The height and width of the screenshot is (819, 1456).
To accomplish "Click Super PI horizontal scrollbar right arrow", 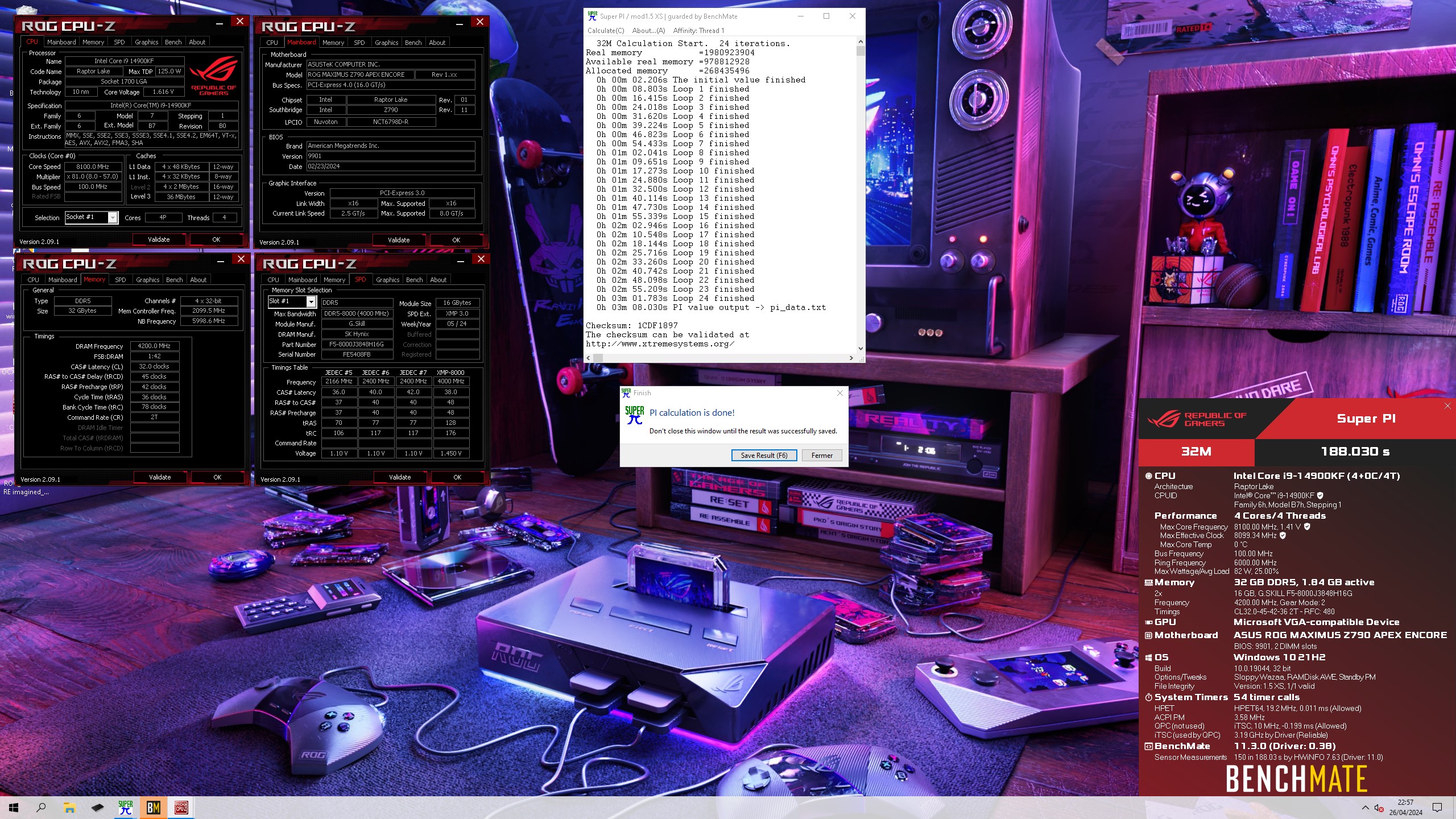I will point(851,358).
